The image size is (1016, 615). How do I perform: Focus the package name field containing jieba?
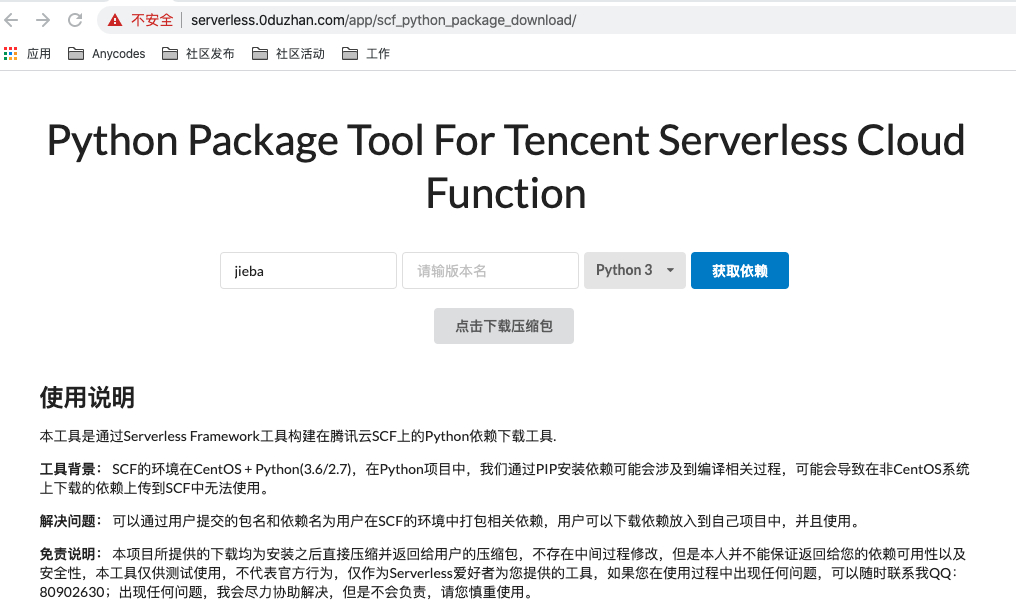click(x=308, y=271)
